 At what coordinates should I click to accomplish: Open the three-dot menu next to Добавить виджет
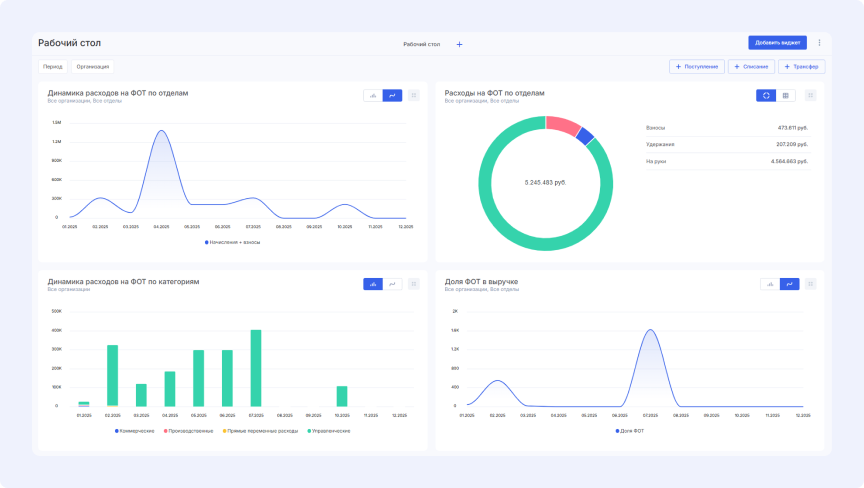(819, 43)
